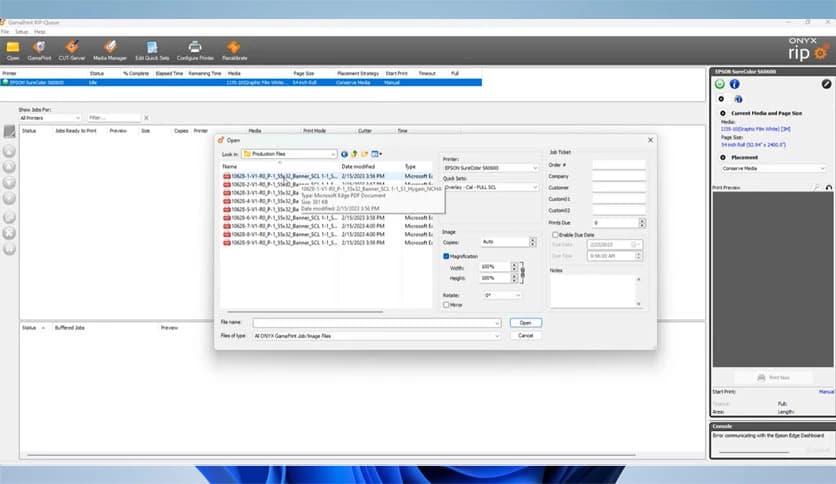Check the Enable Due Date box
The width and height of the screenshot is (836, 484).
(x=555, y=235)
